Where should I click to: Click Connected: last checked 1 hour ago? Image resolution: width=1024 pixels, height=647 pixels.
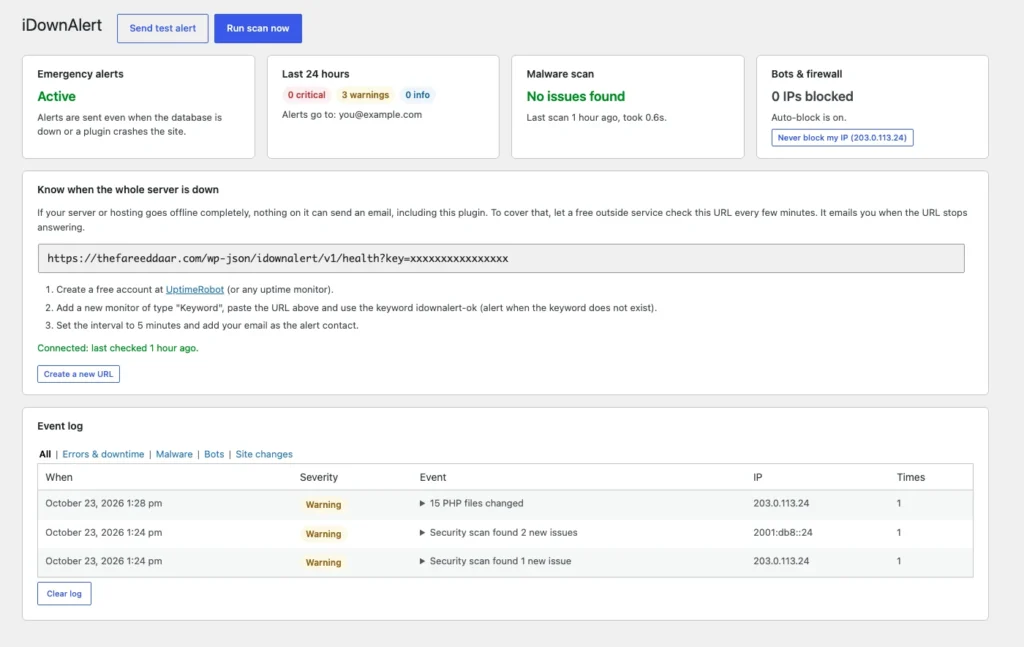point(118,348)
